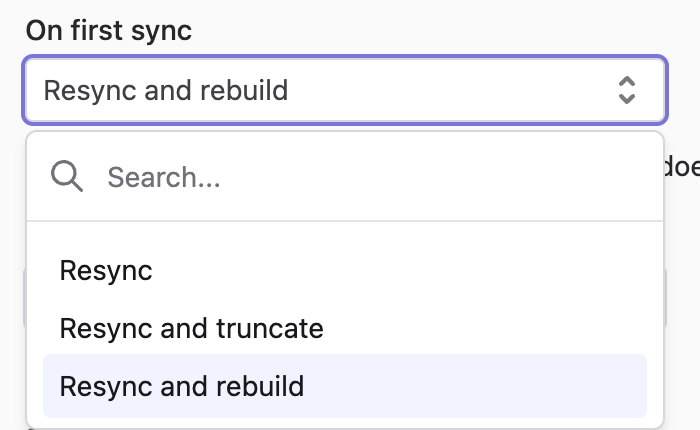Click the middle entry in the options list
Image resolution: width=700 pixels, height=430 pixels.
tap(192, 328)
